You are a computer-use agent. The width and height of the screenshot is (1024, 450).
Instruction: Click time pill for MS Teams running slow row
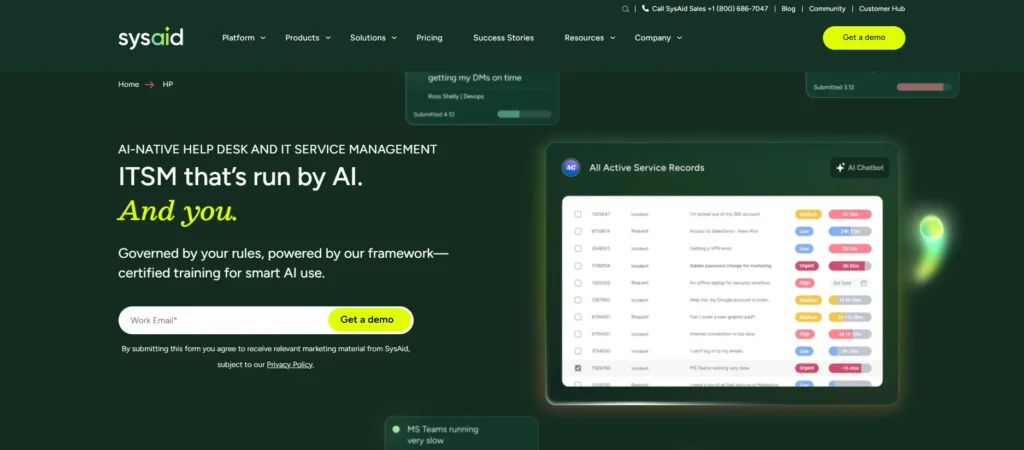(850, 368)
